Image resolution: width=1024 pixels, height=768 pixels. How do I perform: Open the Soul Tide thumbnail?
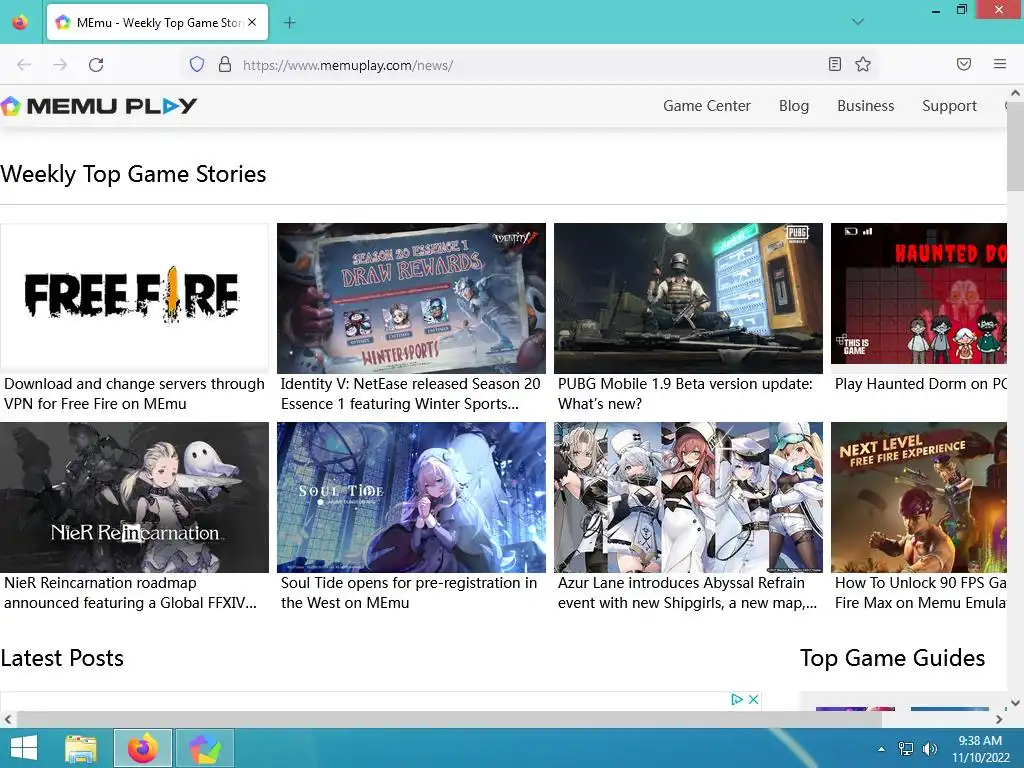pyautogui.click(x=411, y=497)
